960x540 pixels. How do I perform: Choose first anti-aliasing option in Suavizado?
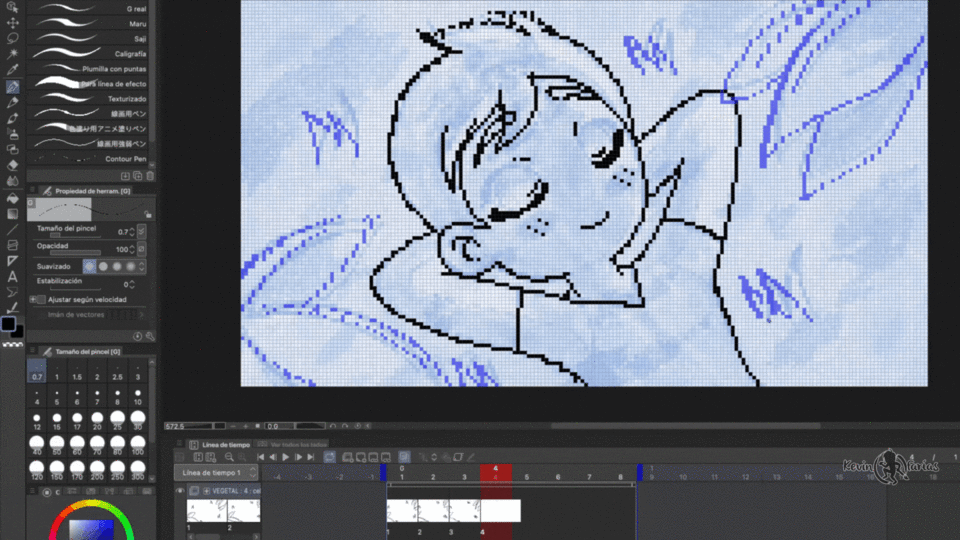[x=89, y=266]
